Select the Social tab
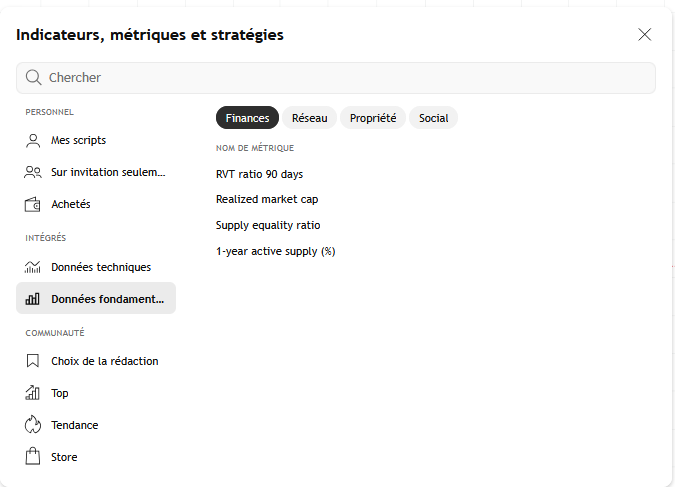 433,118
